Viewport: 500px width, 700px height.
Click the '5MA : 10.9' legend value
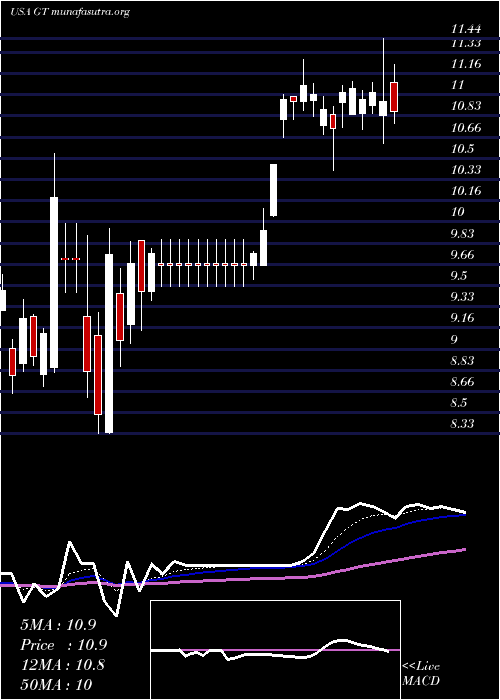click(x=58, y=625)
